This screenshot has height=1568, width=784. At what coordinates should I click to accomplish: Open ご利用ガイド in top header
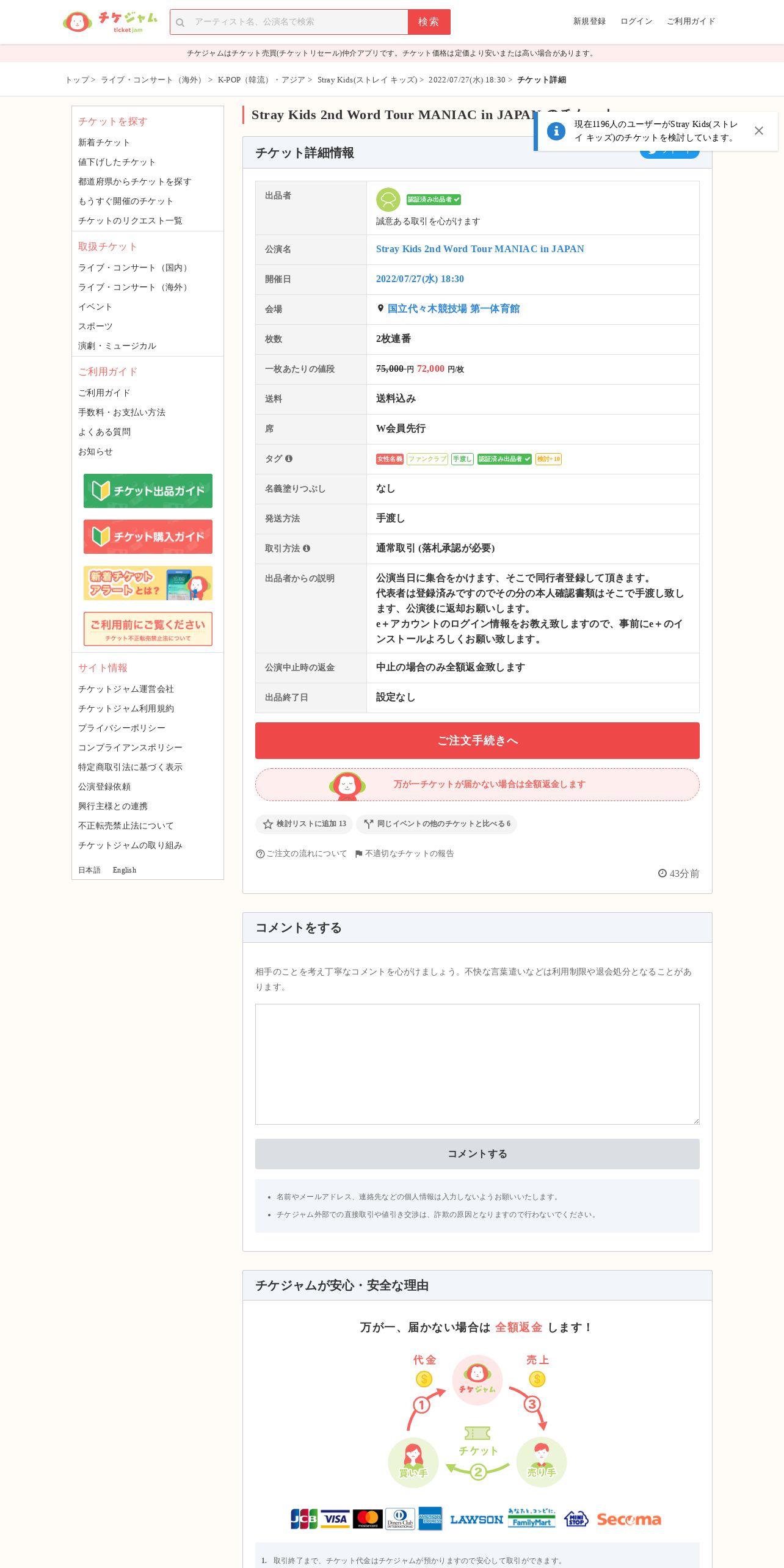point(691,21)
